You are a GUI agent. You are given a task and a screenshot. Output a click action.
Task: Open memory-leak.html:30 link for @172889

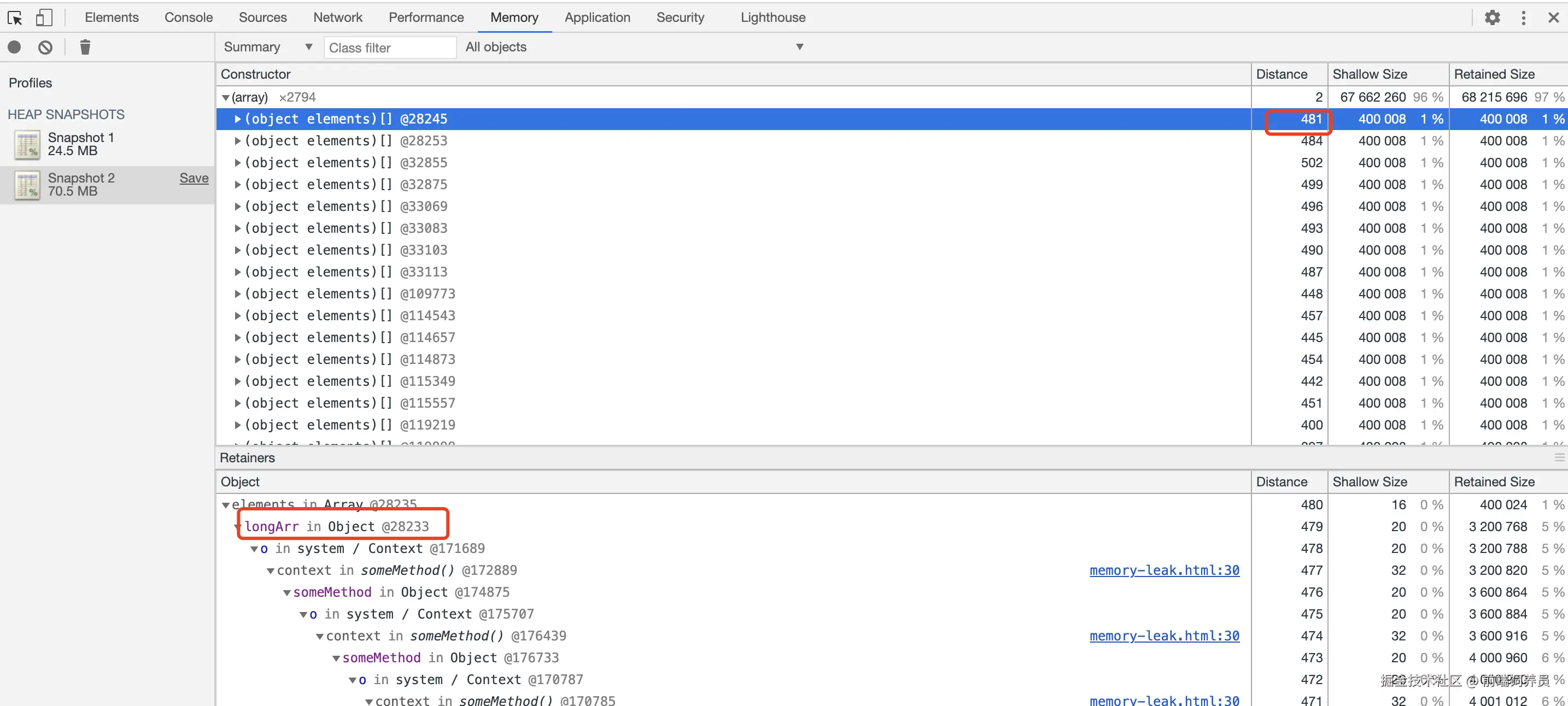coord(1164,570)
